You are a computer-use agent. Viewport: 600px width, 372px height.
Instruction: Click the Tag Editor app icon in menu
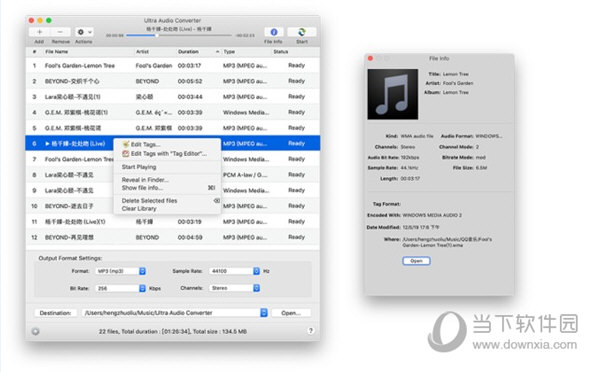pyautogui.click(x=126, y=154)
